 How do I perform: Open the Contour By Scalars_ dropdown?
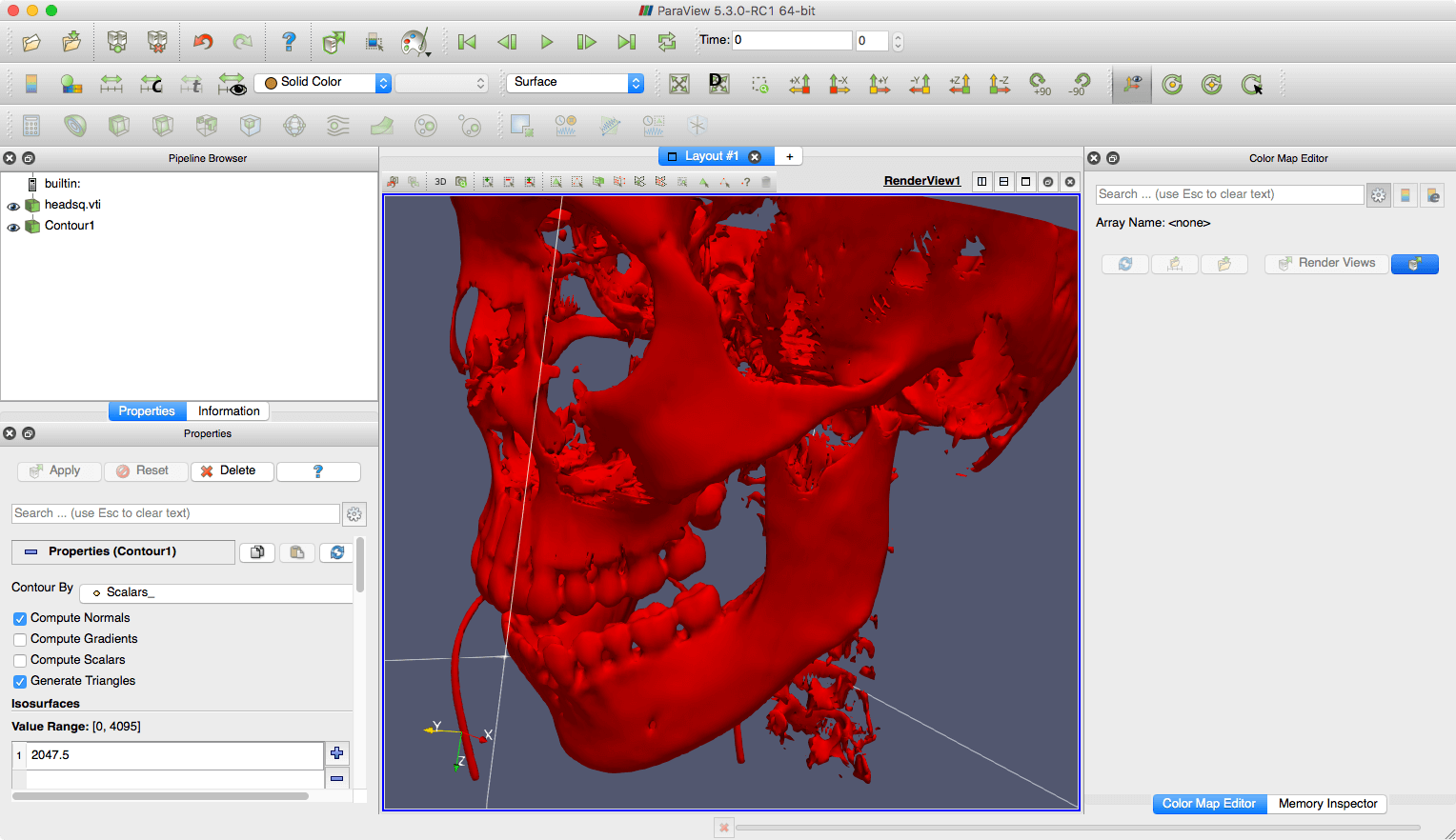(216, 593)
